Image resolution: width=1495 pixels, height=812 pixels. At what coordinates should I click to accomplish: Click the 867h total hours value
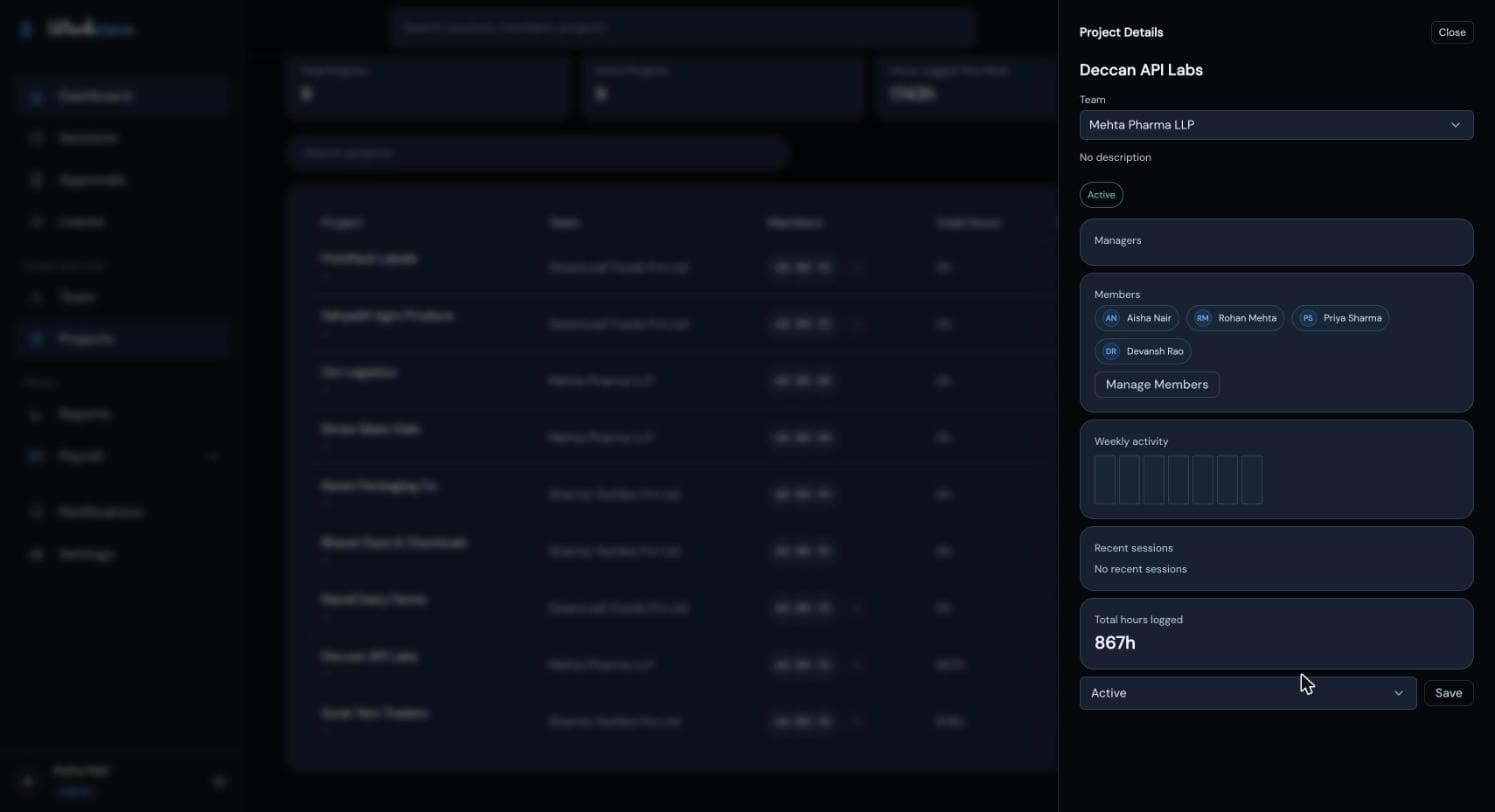pyautogui.click(x=1115, y=643)
